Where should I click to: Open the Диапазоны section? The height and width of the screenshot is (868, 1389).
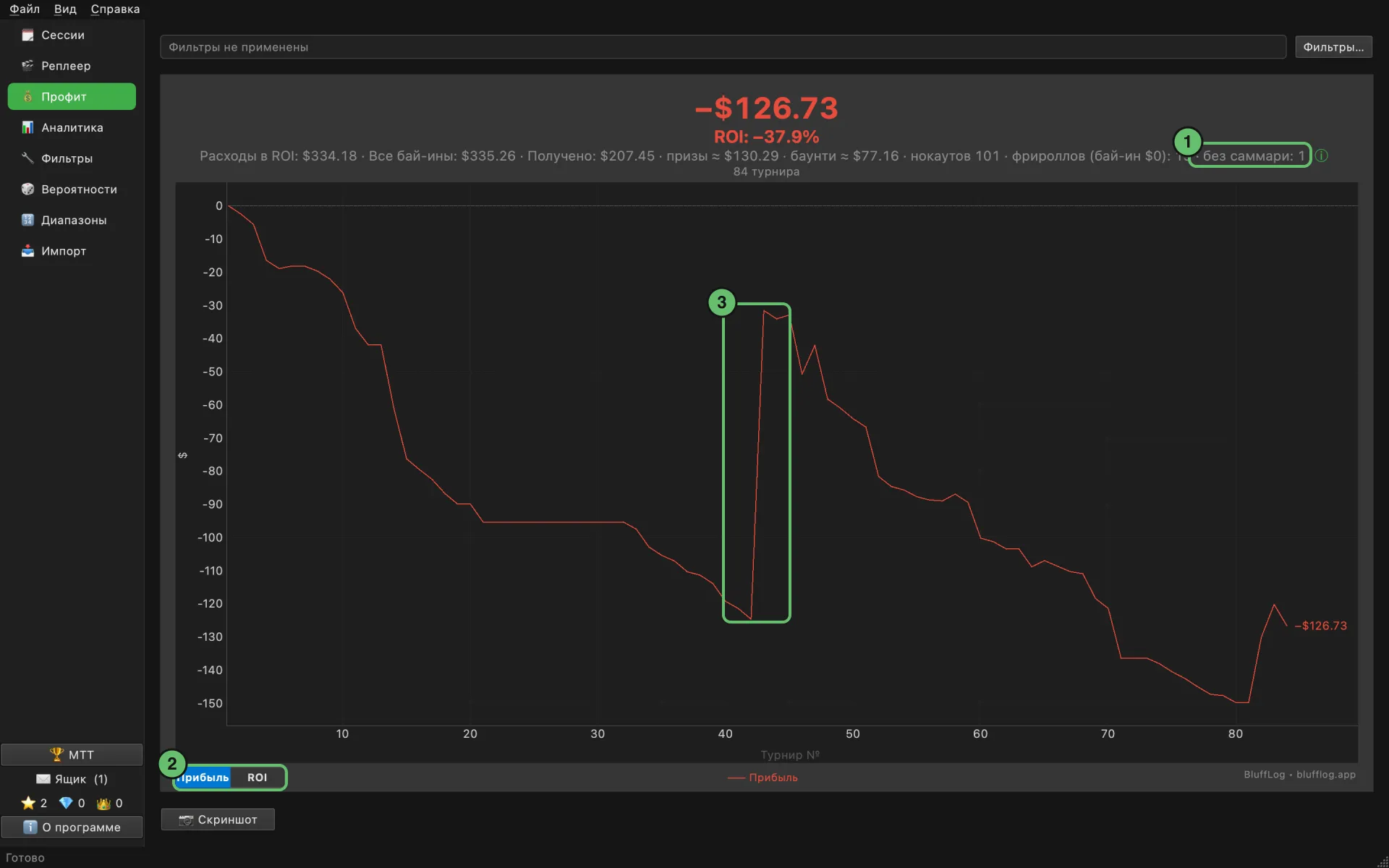tap(72, 220)
